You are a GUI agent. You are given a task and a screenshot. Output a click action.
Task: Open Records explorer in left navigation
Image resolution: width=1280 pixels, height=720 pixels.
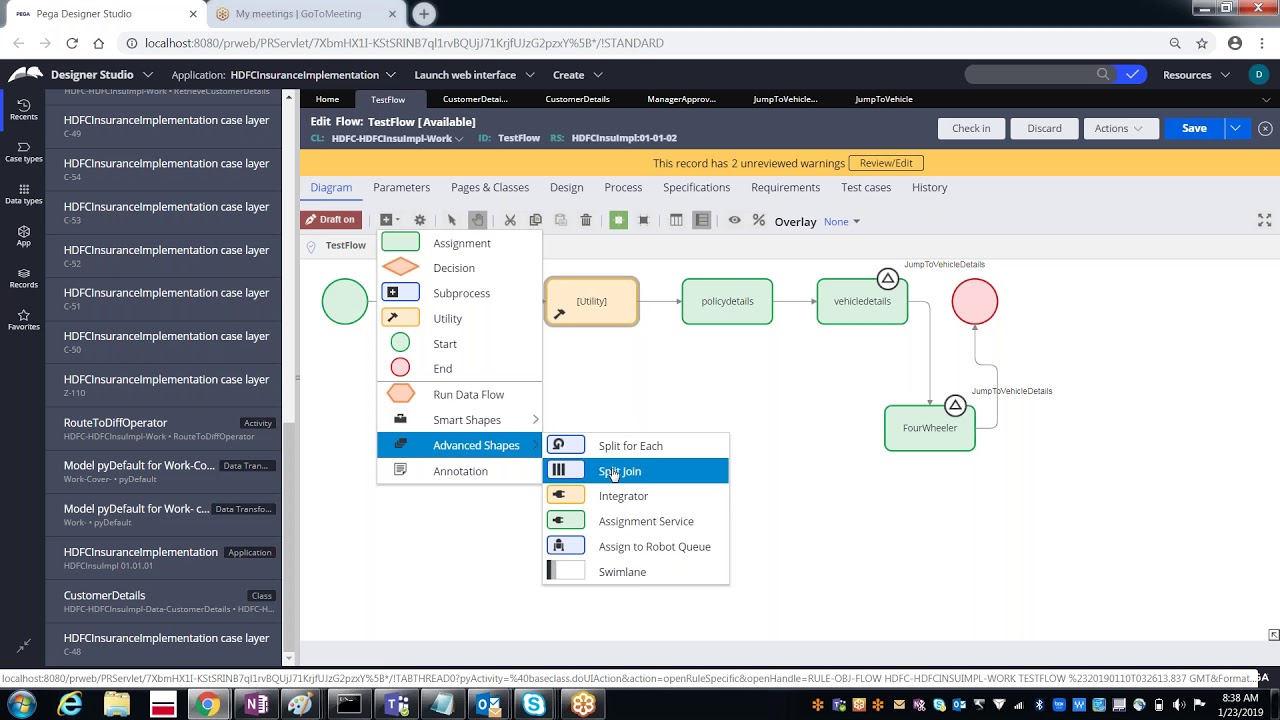pos(24,278)
